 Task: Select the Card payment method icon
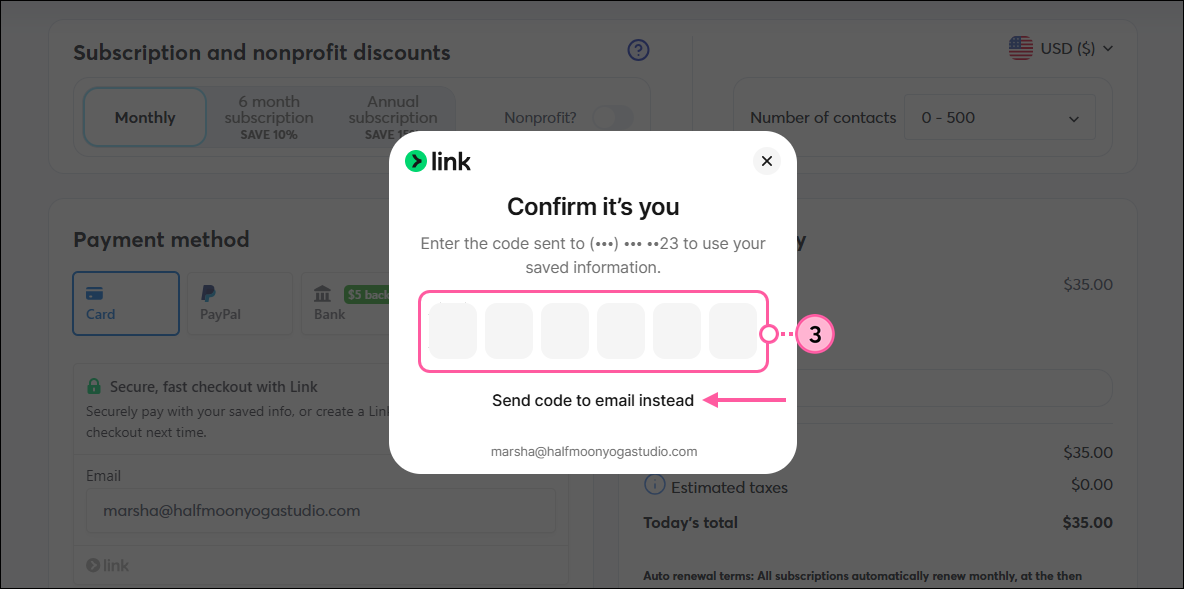95,294
